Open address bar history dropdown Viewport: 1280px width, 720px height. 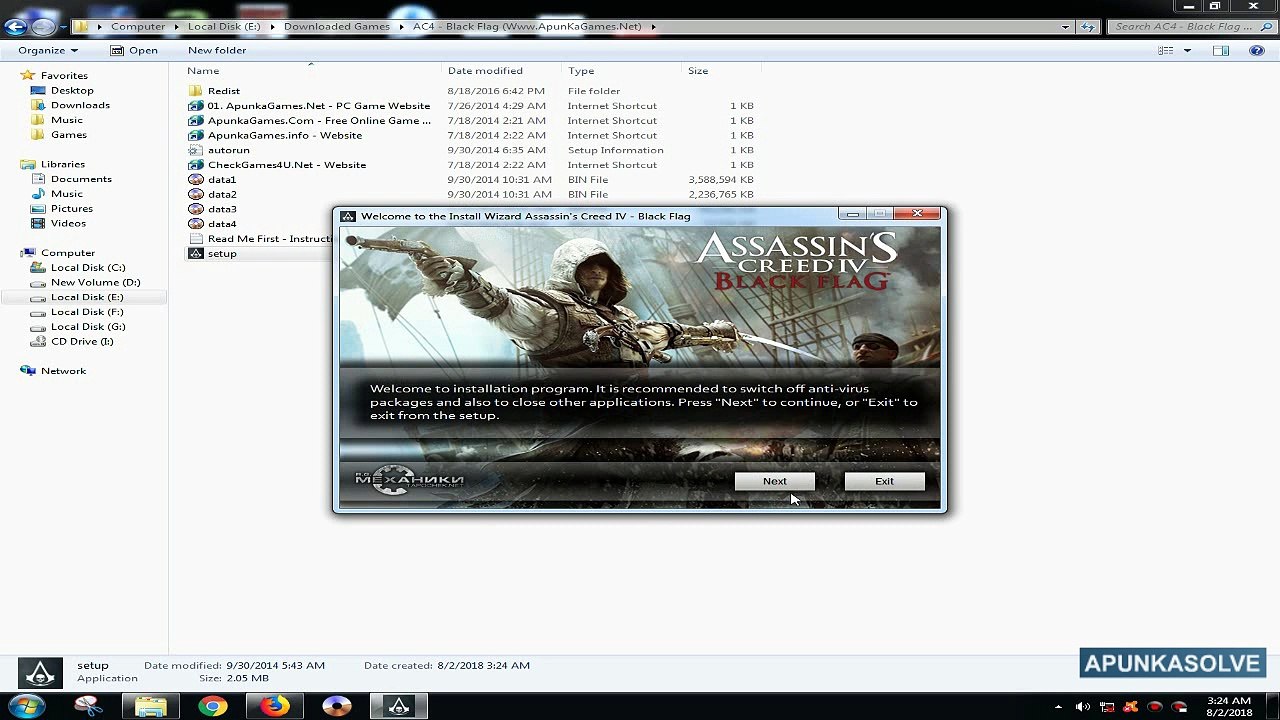(1065, 27)
